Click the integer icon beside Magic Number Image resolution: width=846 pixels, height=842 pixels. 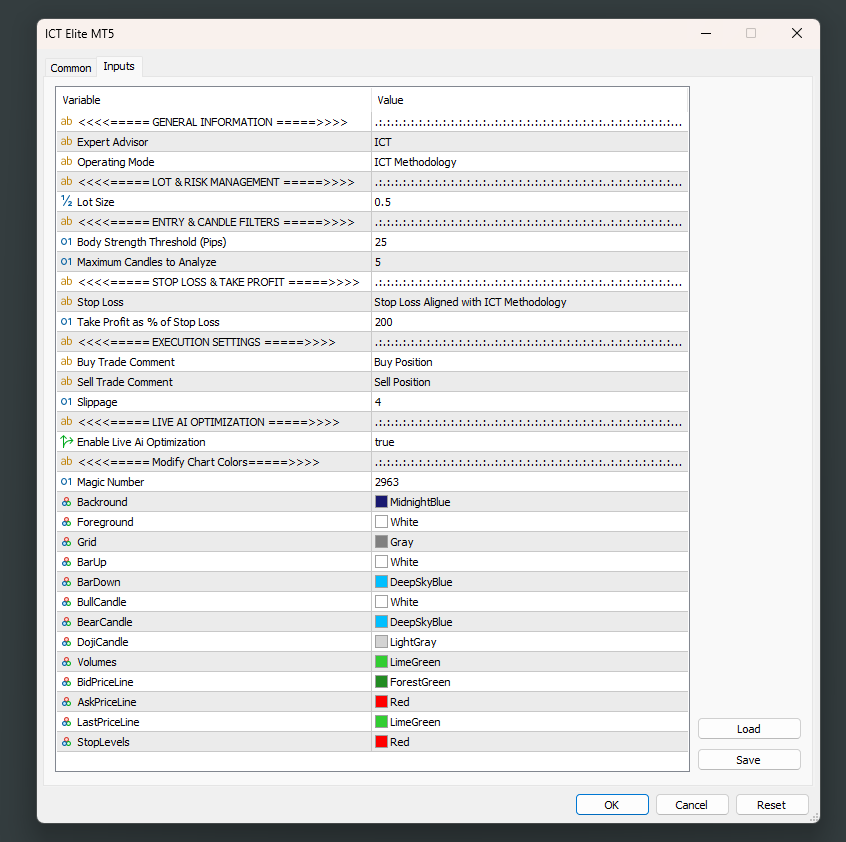coord(66,482)
